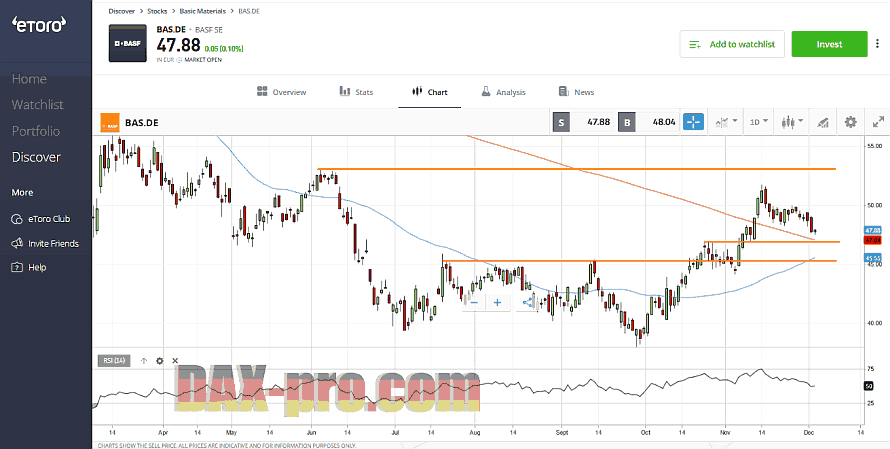The image size is (890, 449).
Task: Open the BASF stock logo thumbnail
Action: click(128, 43)
